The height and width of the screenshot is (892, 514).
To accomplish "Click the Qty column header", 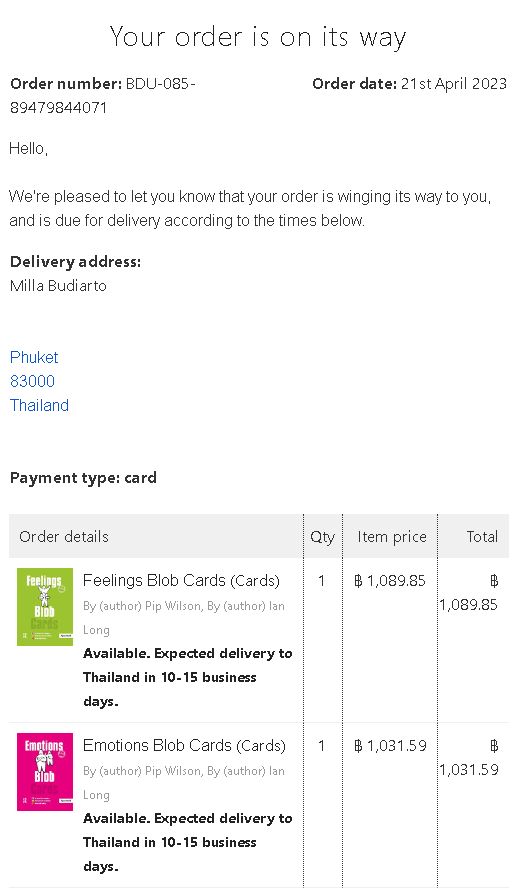I will point(322,536).
